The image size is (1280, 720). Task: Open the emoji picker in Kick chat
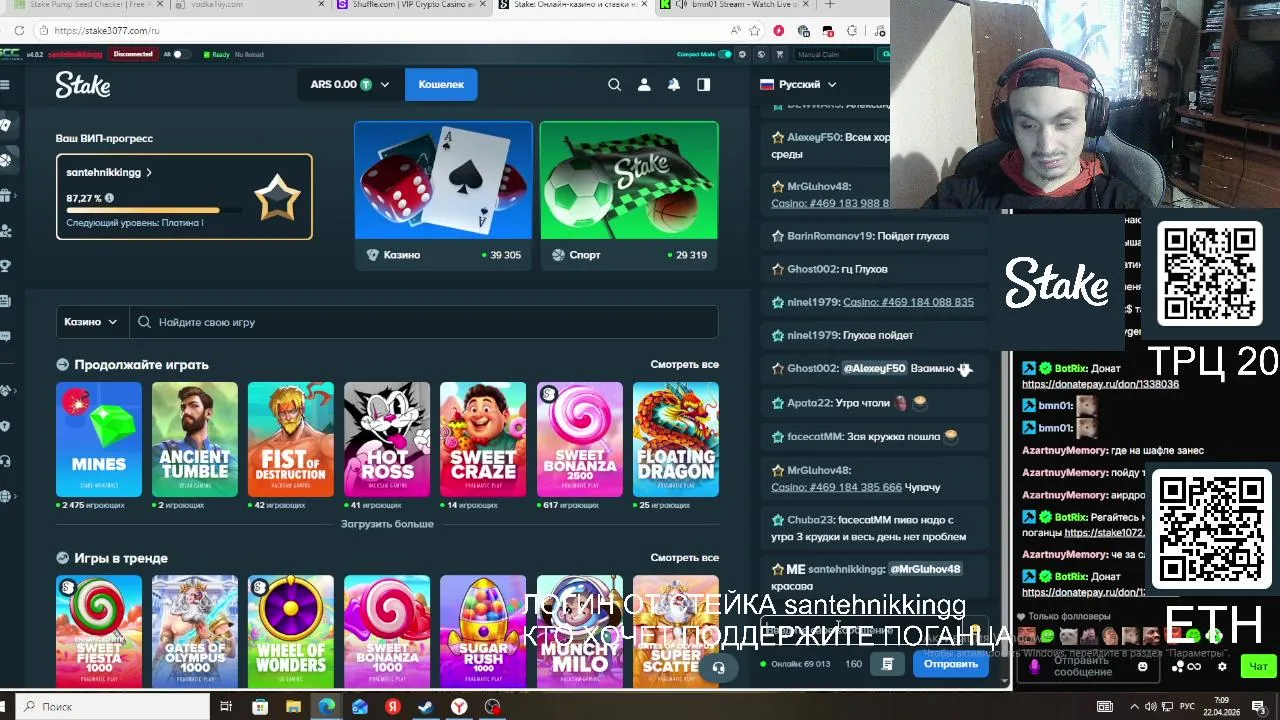pyautogui.click(x=1142, y=666)
